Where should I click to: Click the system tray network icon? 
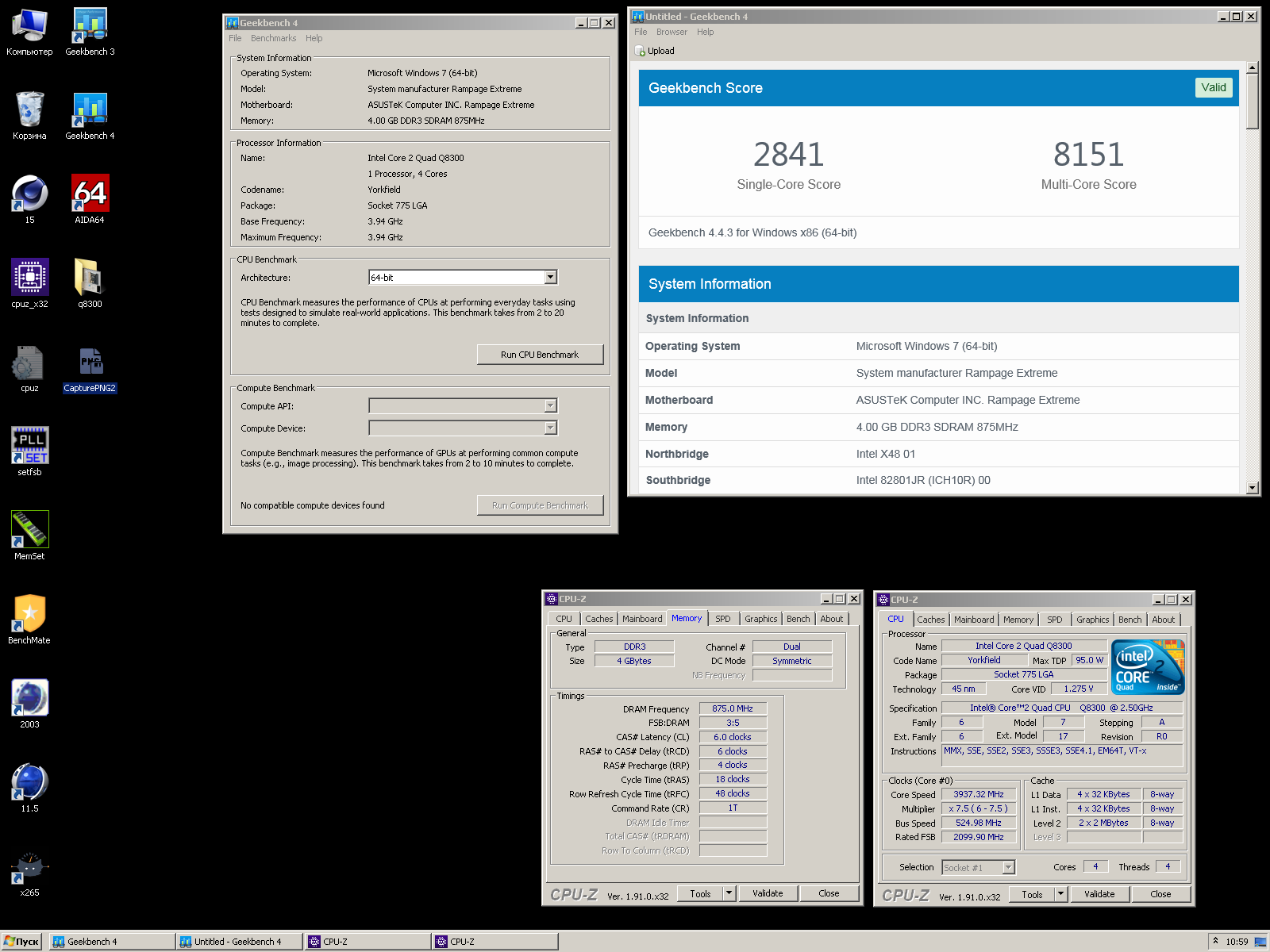1260,942
